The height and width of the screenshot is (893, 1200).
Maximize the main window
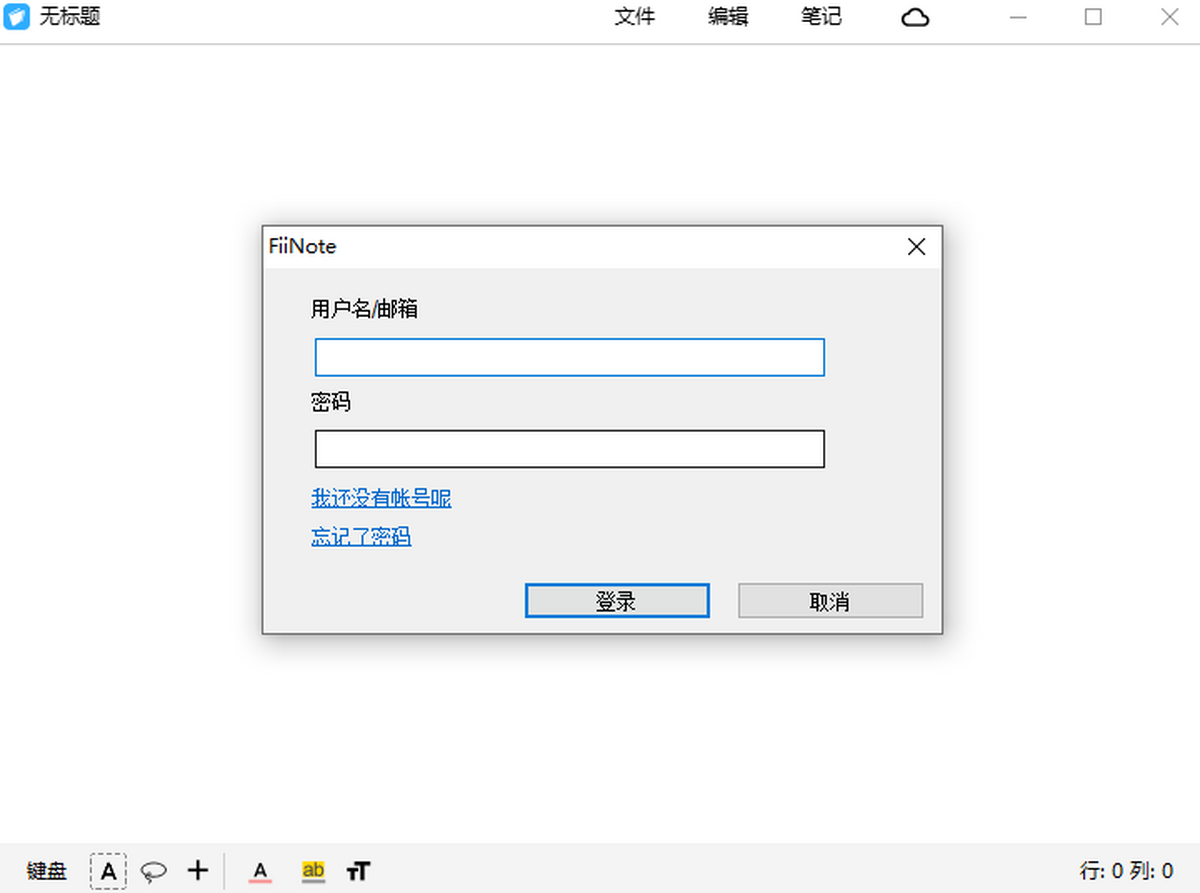pos(1093,17)
